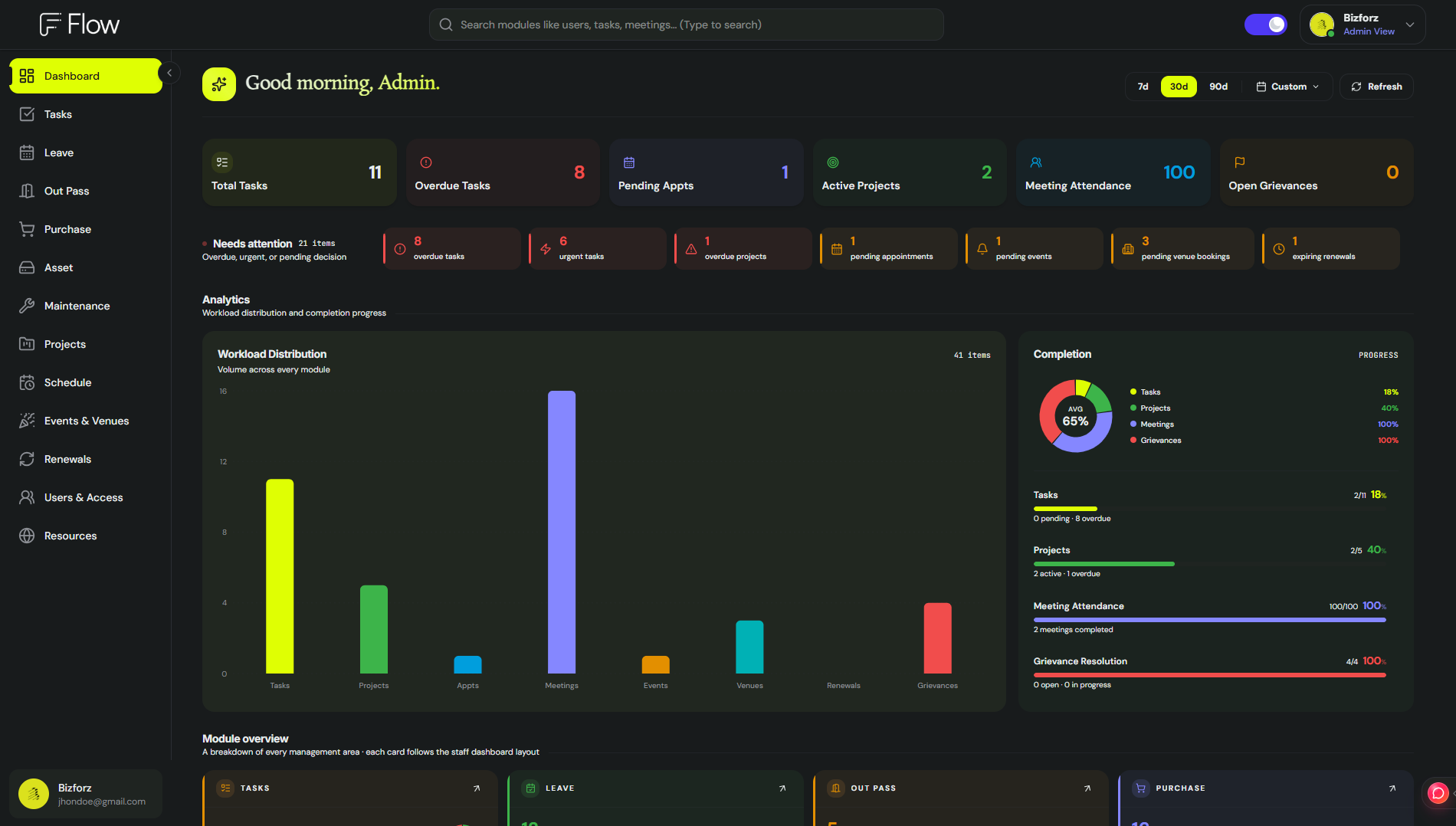This screenshot has width=1456, height=826.
Task: Click the sparkle greeting icon
Action: pos(219,84)
